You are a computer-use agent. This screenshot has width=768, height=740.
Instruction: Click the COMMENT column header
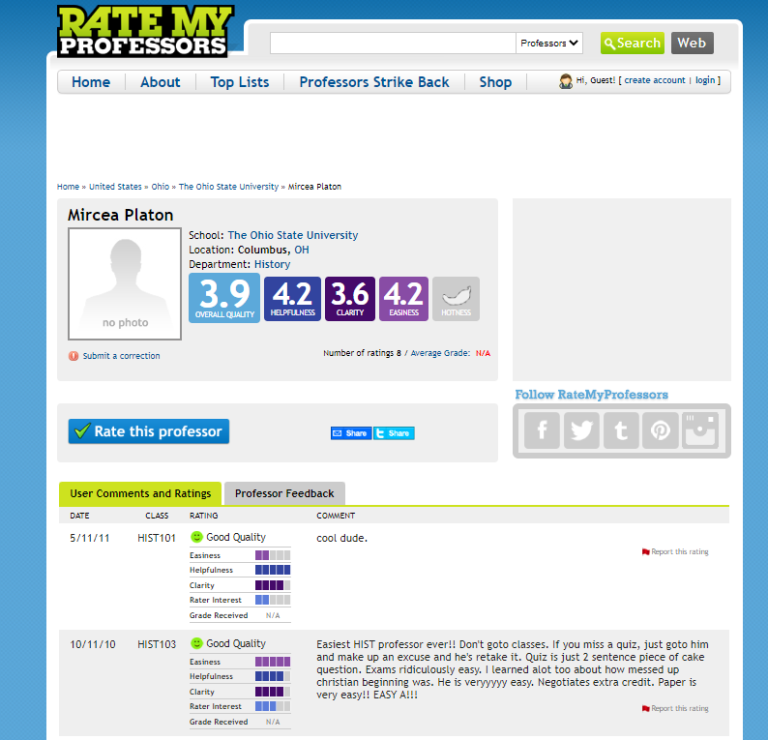coord(336,516)
